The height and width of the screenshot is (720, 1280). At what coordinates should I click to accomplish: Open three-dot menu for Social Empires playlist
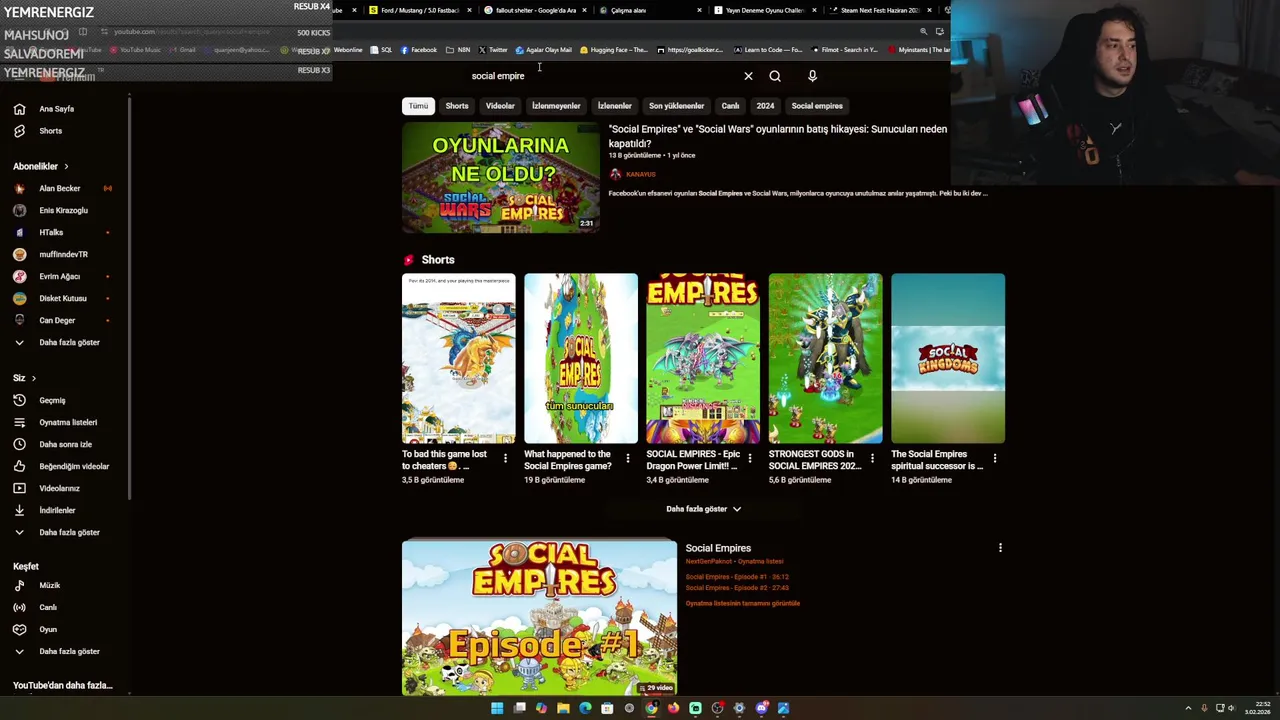(x=1000, y=548)
